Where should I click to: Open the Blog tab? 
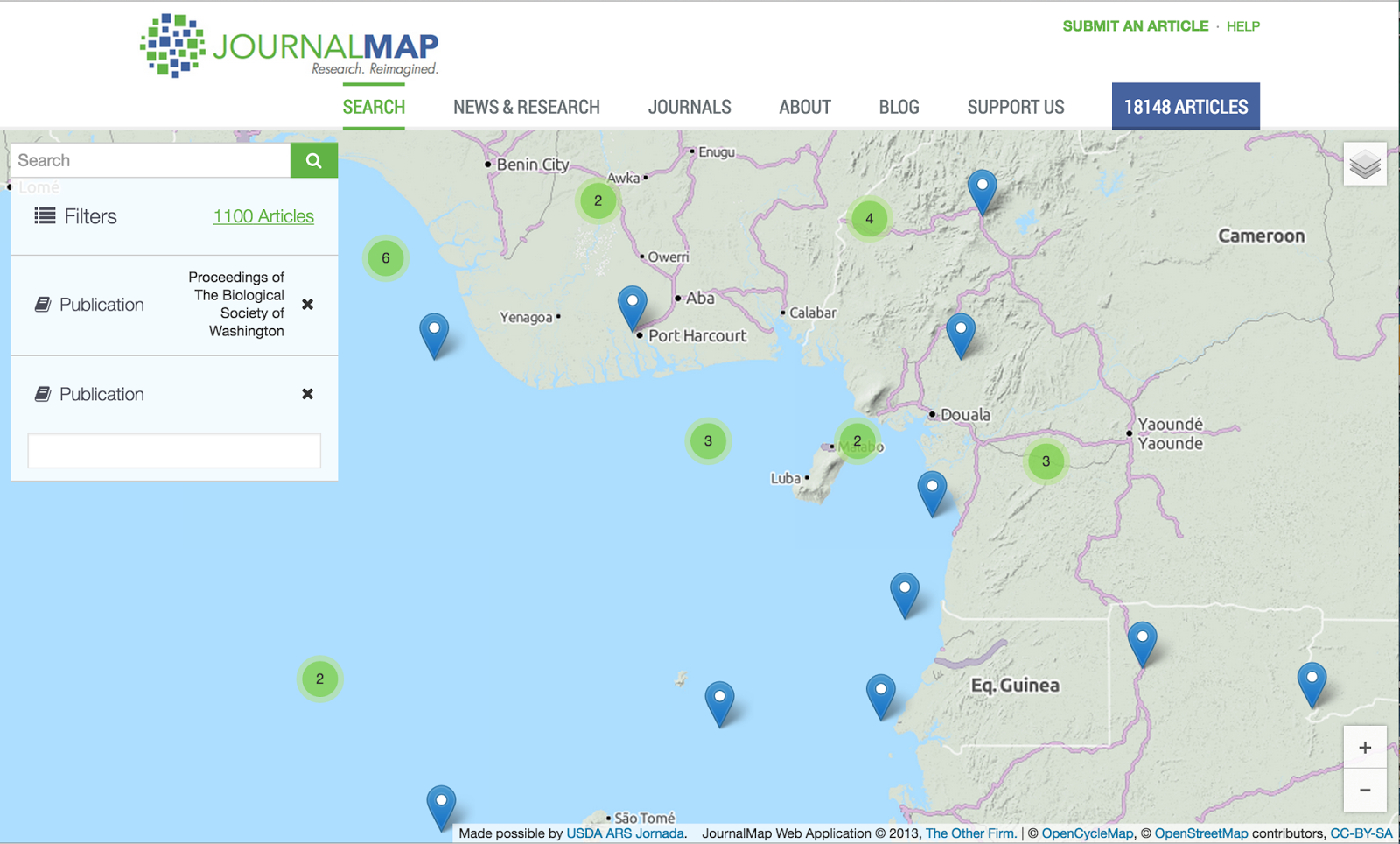click(x=899, y=107)
